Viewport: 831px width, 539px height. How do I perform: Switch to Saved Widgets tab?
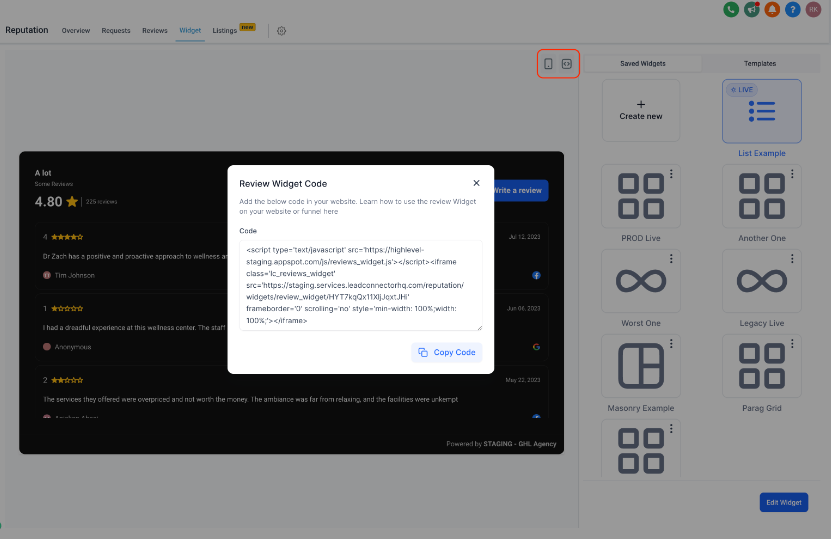point(643,64)
